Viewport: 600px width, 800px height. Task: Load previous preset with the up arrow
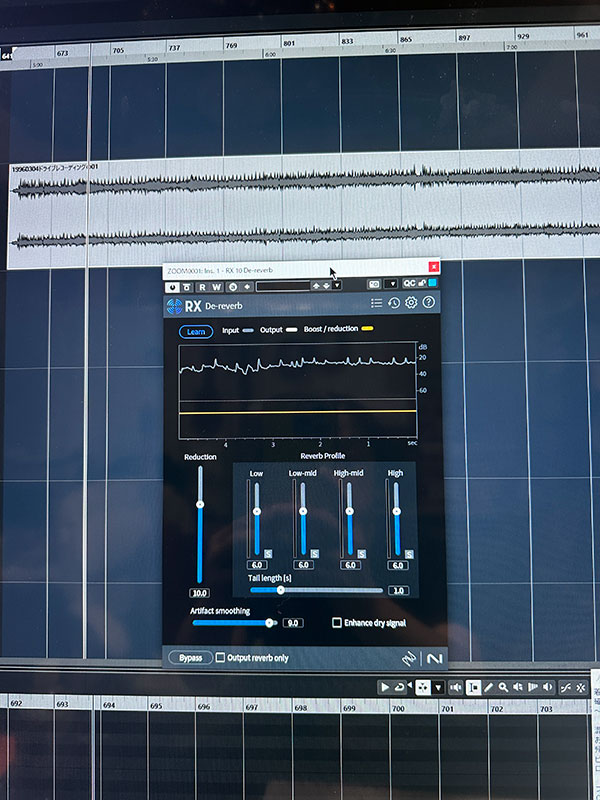point(316,286)
